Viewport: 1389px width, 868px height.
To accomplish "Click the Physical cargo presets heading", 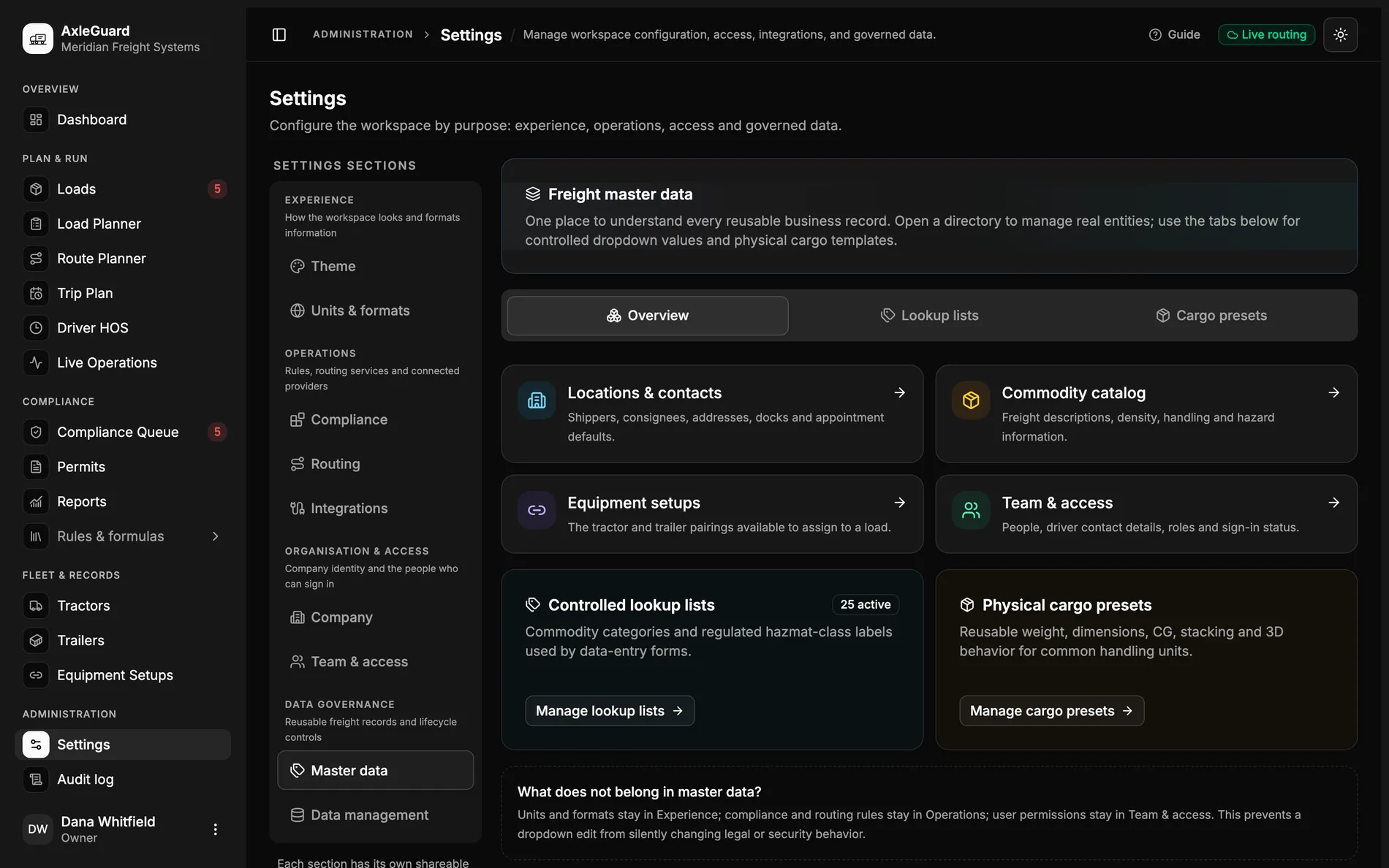I will (1067, 605).
